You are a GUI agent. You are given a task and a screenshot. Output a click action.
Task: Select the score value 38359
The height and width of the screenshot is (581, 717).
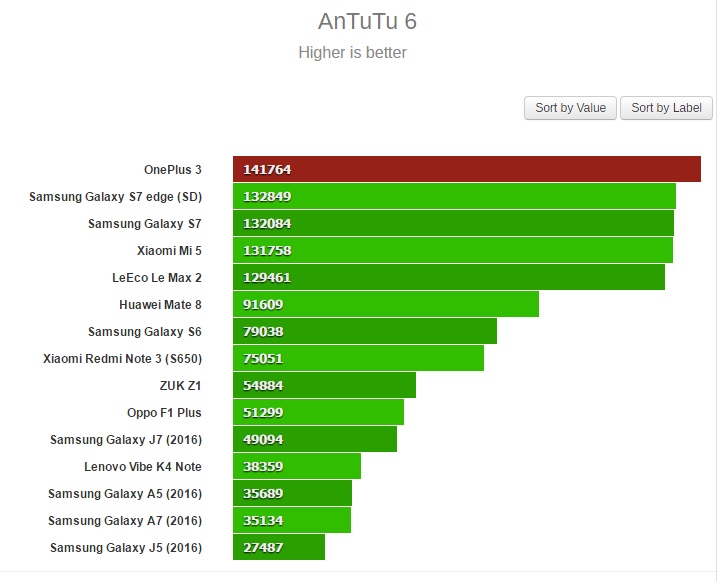pyautogui.click(x=263, y=466)
